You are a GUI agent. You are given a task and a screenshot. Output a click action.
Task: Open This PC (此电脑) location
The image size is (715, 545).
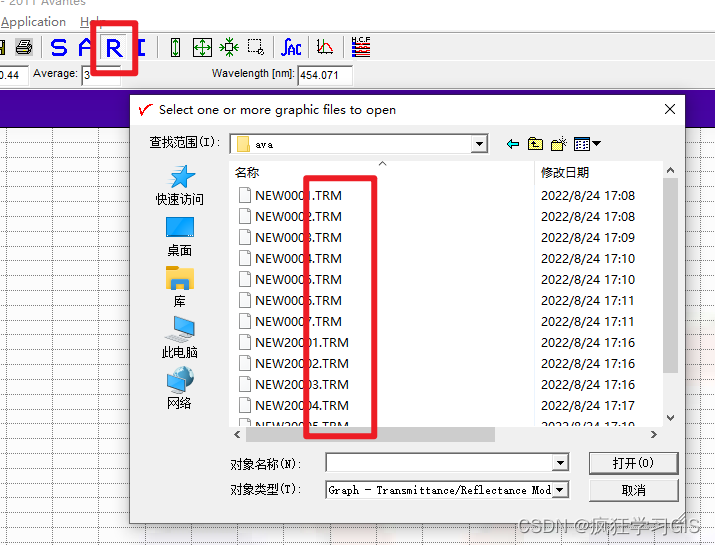pos(179,338)
